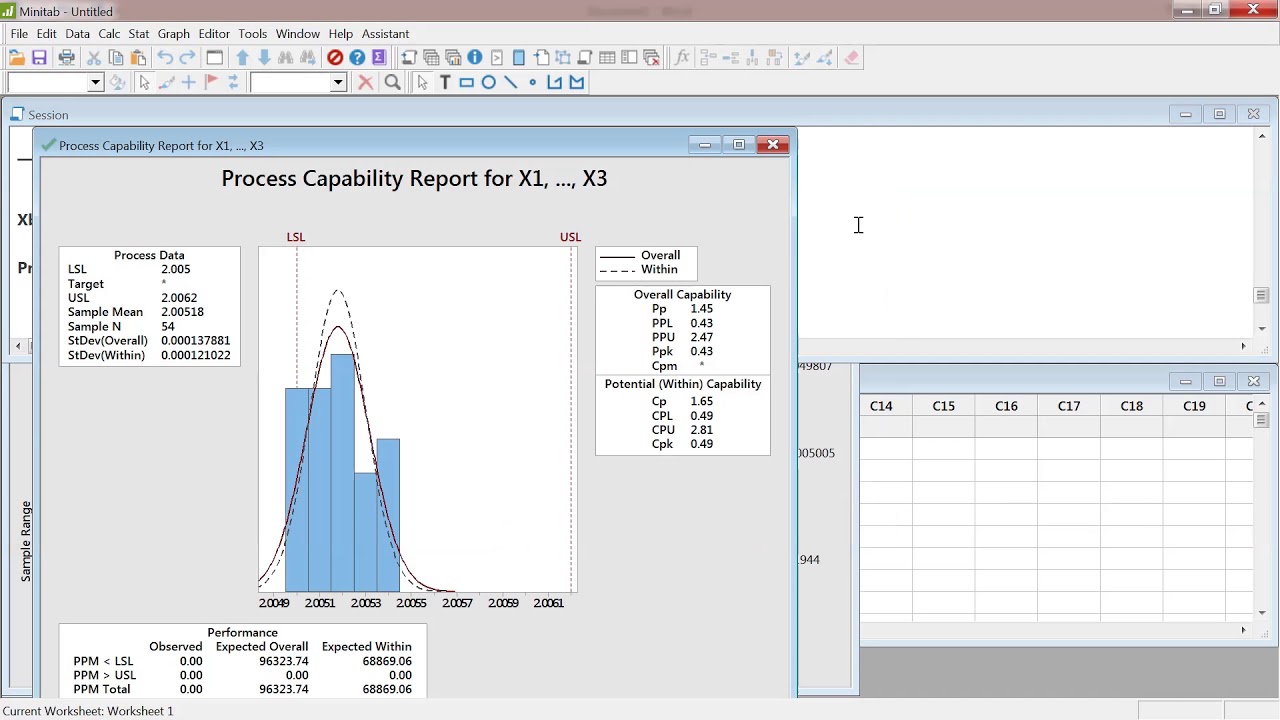This screenshot has width=1280, height=720.
Task: Click the blue Info icon in toolbar
Action: [x=475, y=58]
